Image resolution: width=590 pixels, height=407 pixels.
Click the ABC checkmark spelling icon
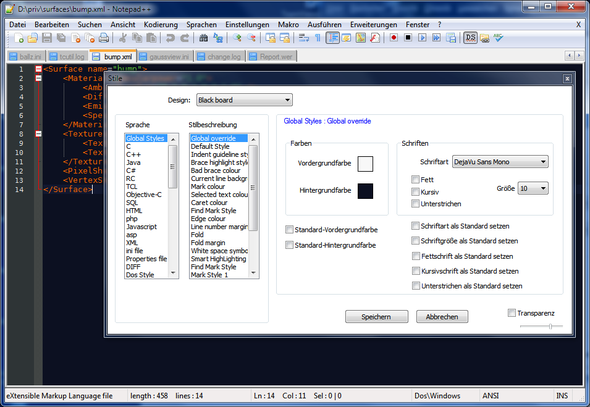tap(499, 38)
